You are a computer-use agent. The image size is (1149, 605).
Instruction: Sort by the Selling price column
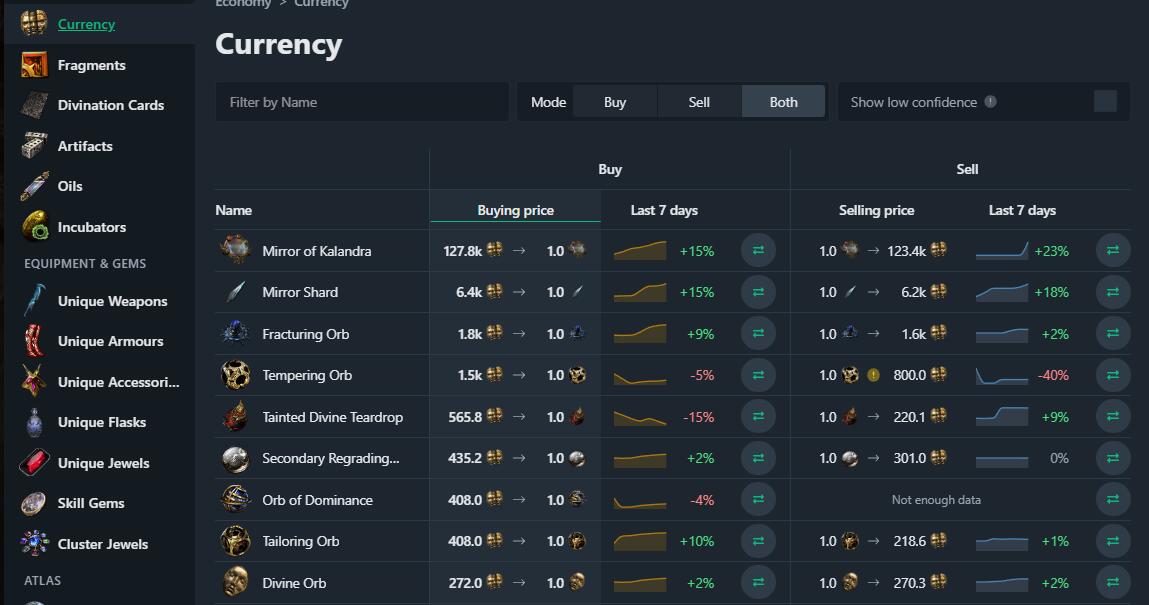[876, 210]
